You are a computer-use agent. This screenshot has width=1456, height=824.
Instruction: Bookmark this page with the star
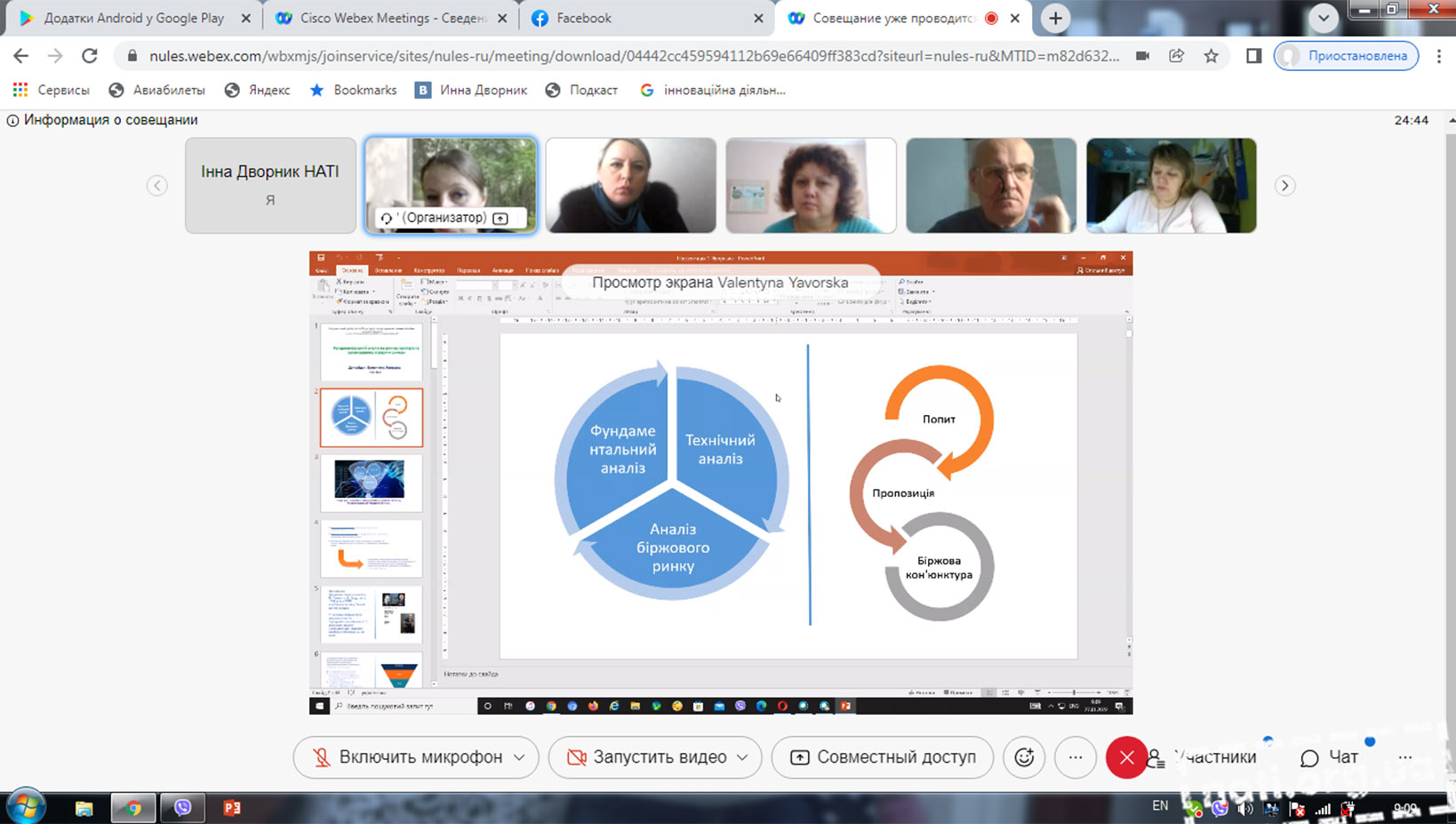(x=1211, y=55)
